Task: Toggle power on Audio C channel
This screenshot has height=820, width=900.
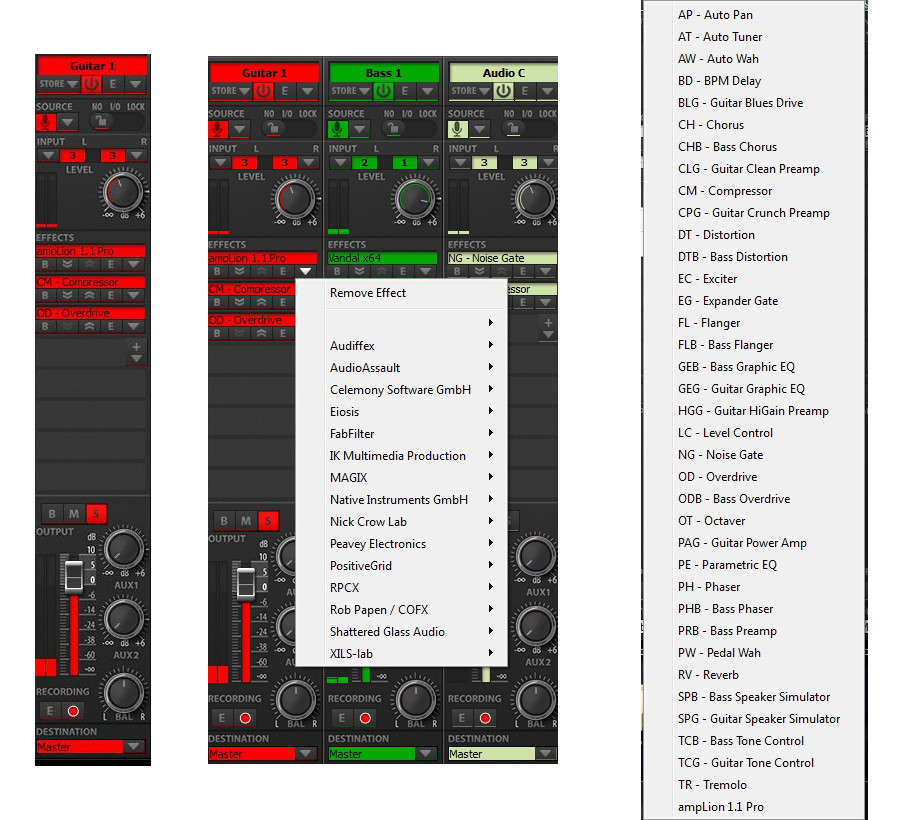Action: (x=503, y=91)
